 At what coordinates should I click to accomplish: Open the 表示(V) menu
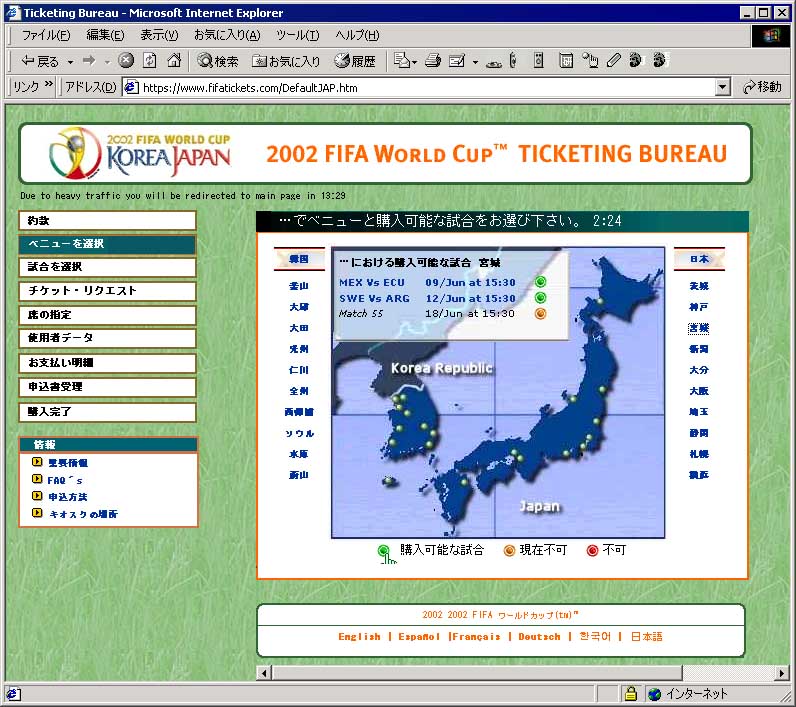(x=159, y=35)
